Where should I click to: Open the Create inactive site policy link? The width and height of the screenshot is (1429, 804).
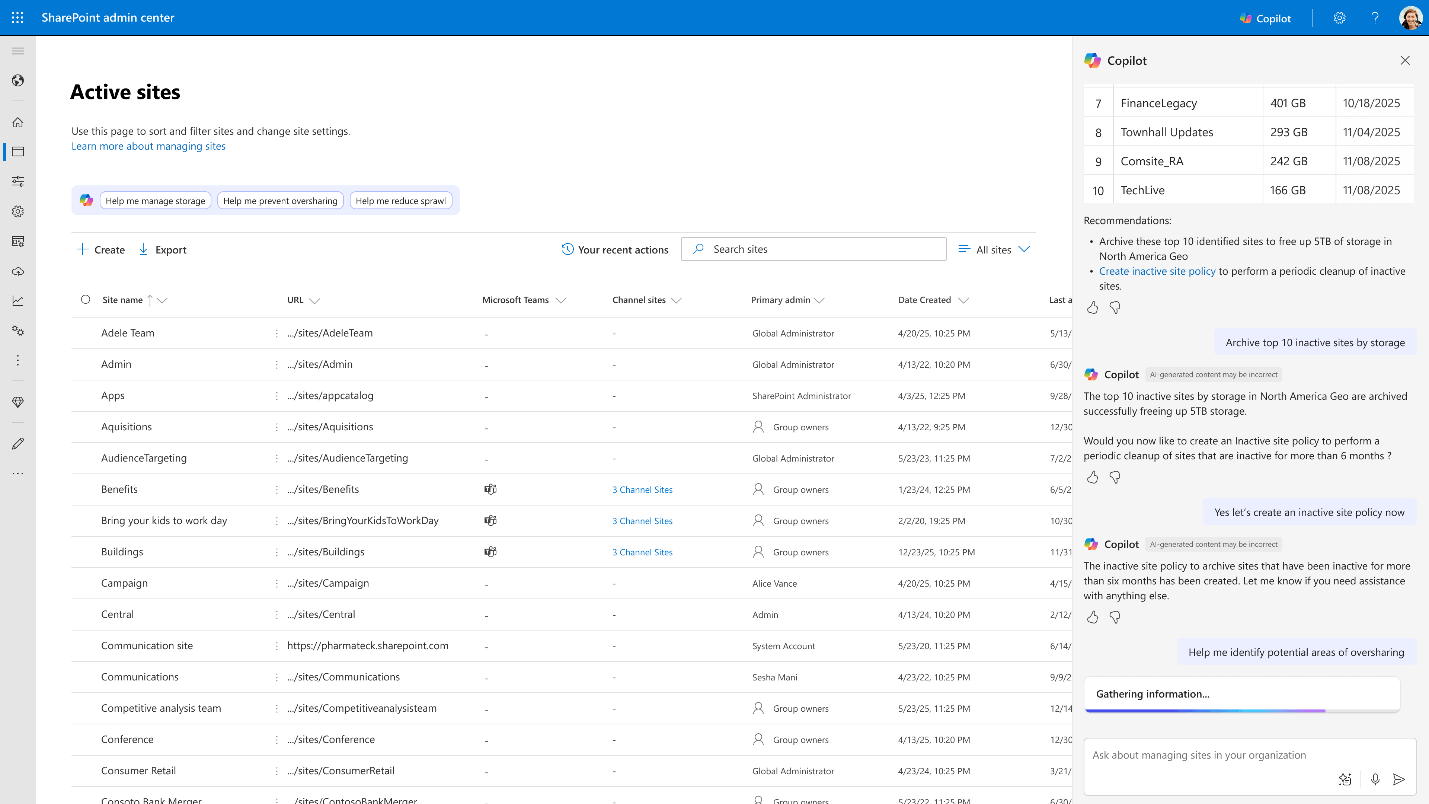(x=1157, y=270)
